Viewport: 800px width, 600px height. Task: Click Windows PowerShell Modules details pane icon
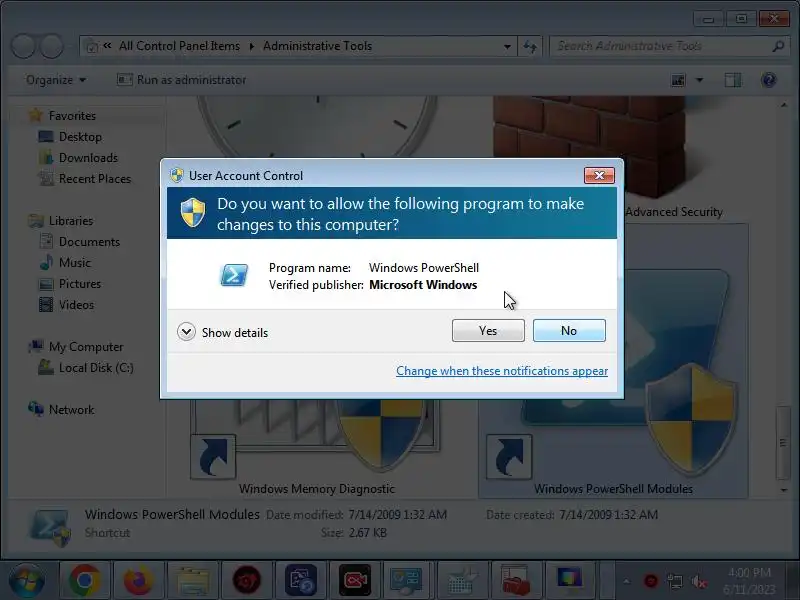click(x=50, y=528)
